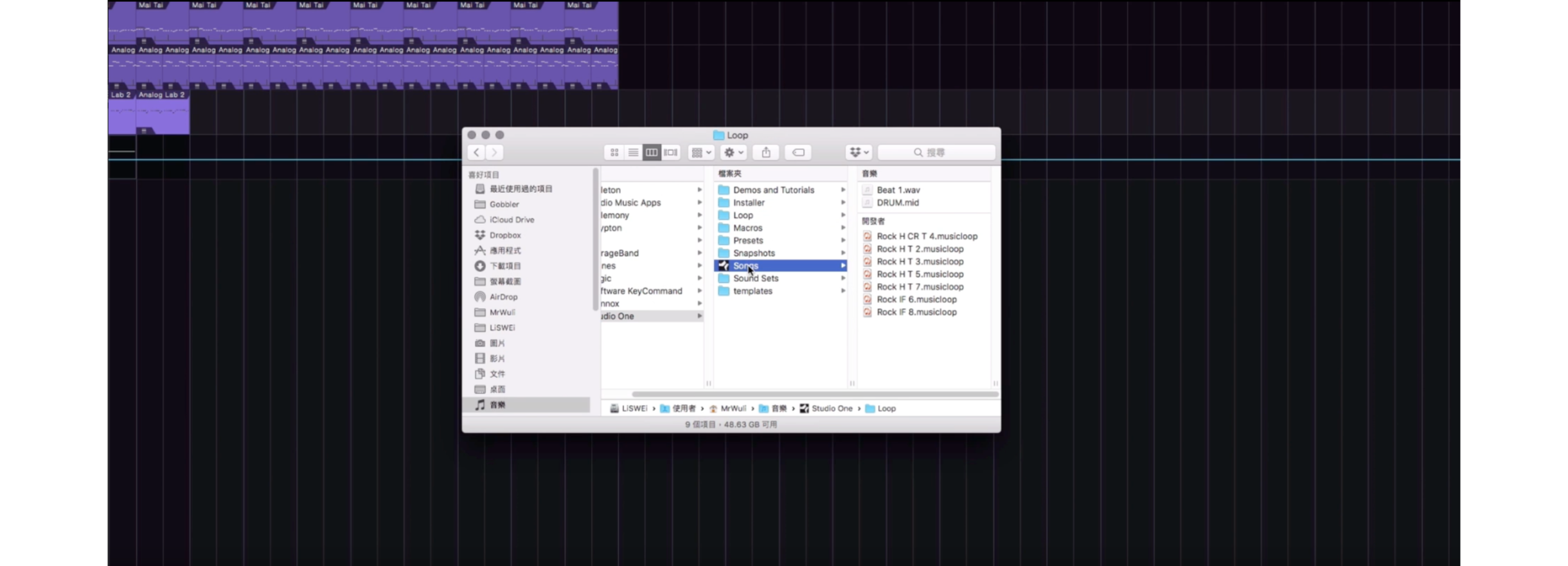Click the Share toolbar button

766,152
